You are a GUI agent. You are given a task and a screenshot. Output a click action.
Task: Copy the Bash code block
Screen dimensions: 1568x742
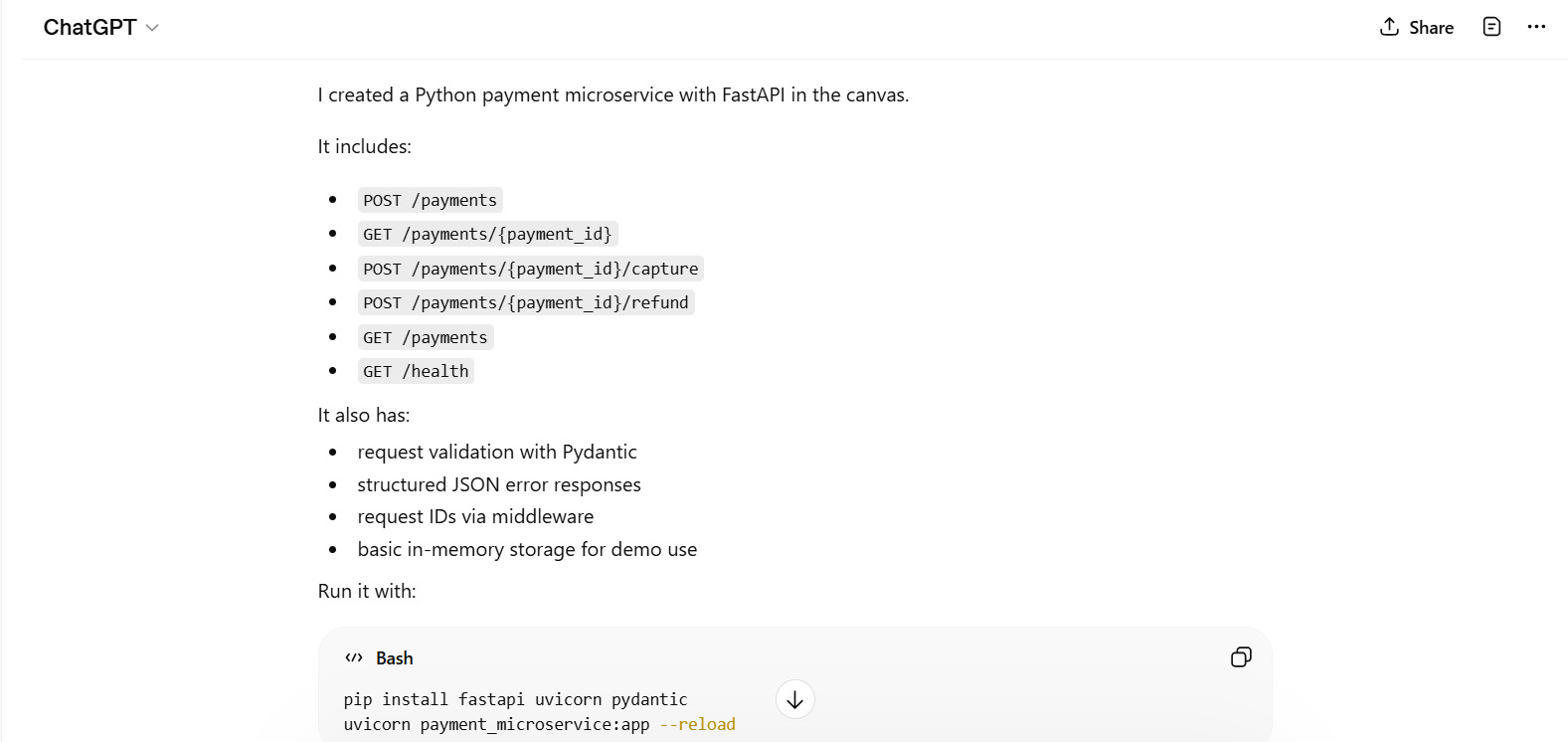click(1241, 657)
